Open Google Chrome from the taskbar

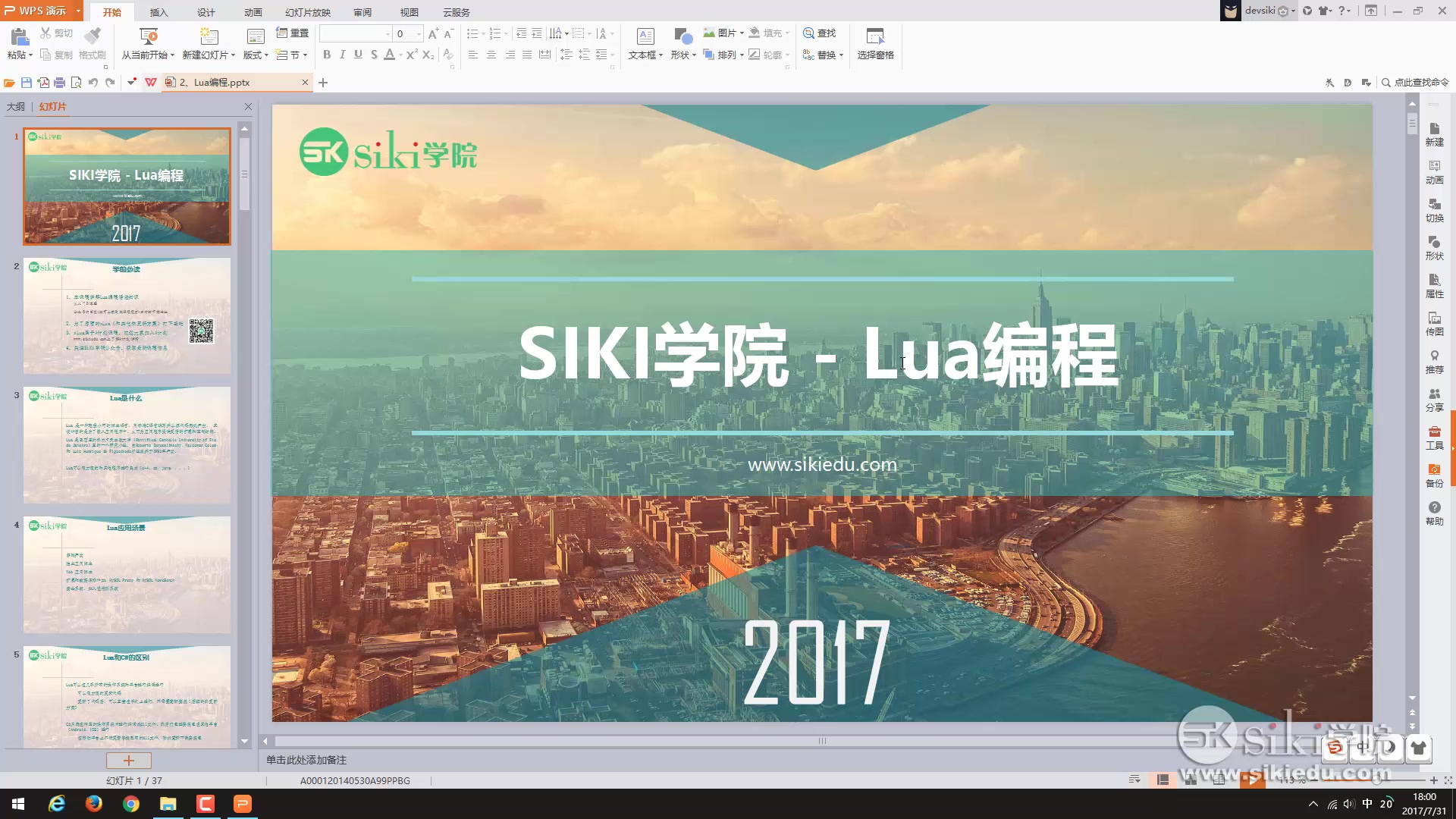[130, 803]
